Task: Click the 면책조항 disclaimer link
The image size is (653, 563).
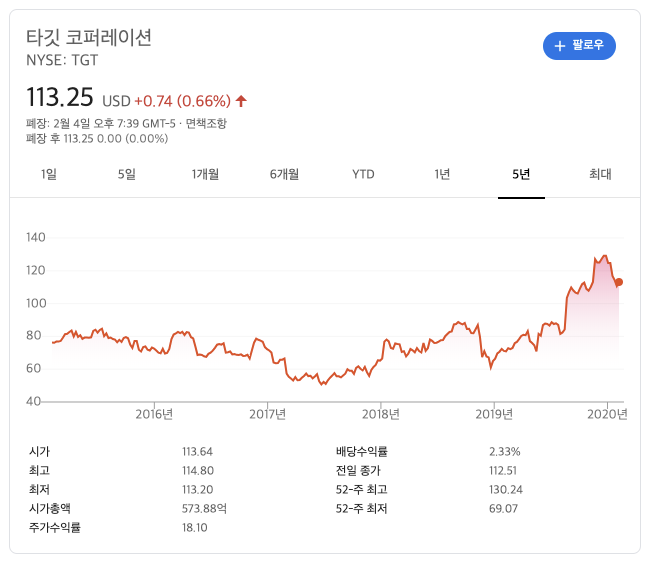Action: [206, 123]
